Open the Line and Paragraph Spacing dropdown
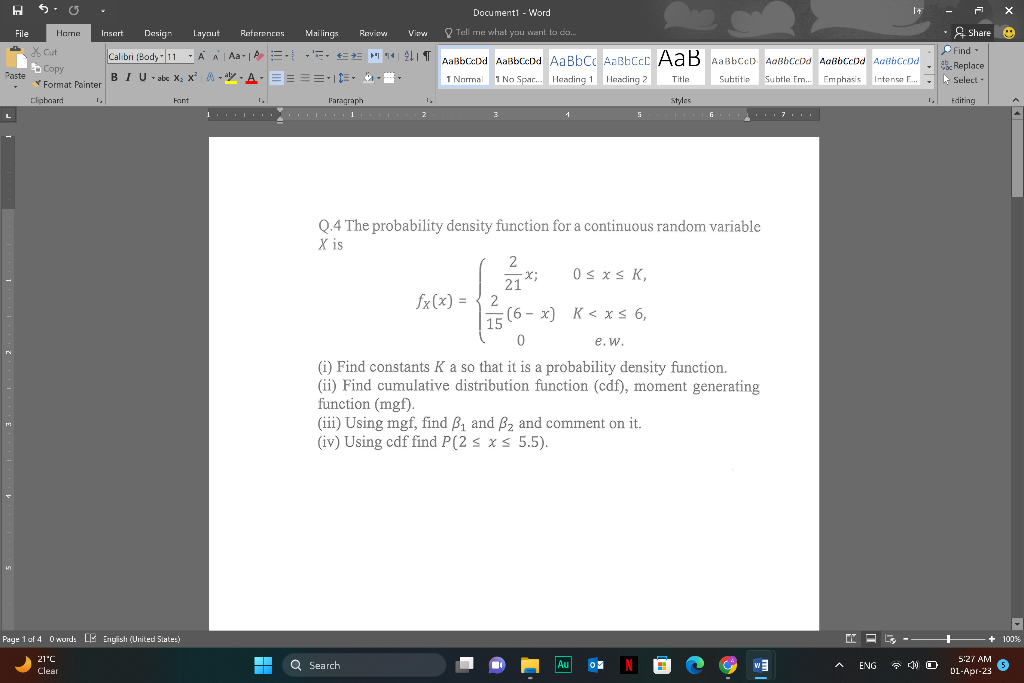Screen dimensions: 1024x683 [x=346, y=76]
